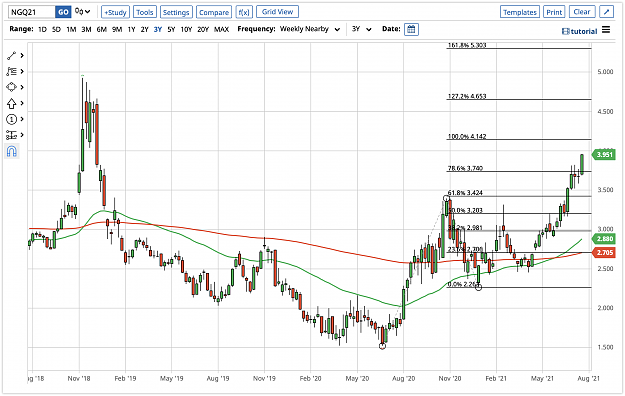The image size is (625, 396).
Task: Open chart Settings
Action: point(176,12)
